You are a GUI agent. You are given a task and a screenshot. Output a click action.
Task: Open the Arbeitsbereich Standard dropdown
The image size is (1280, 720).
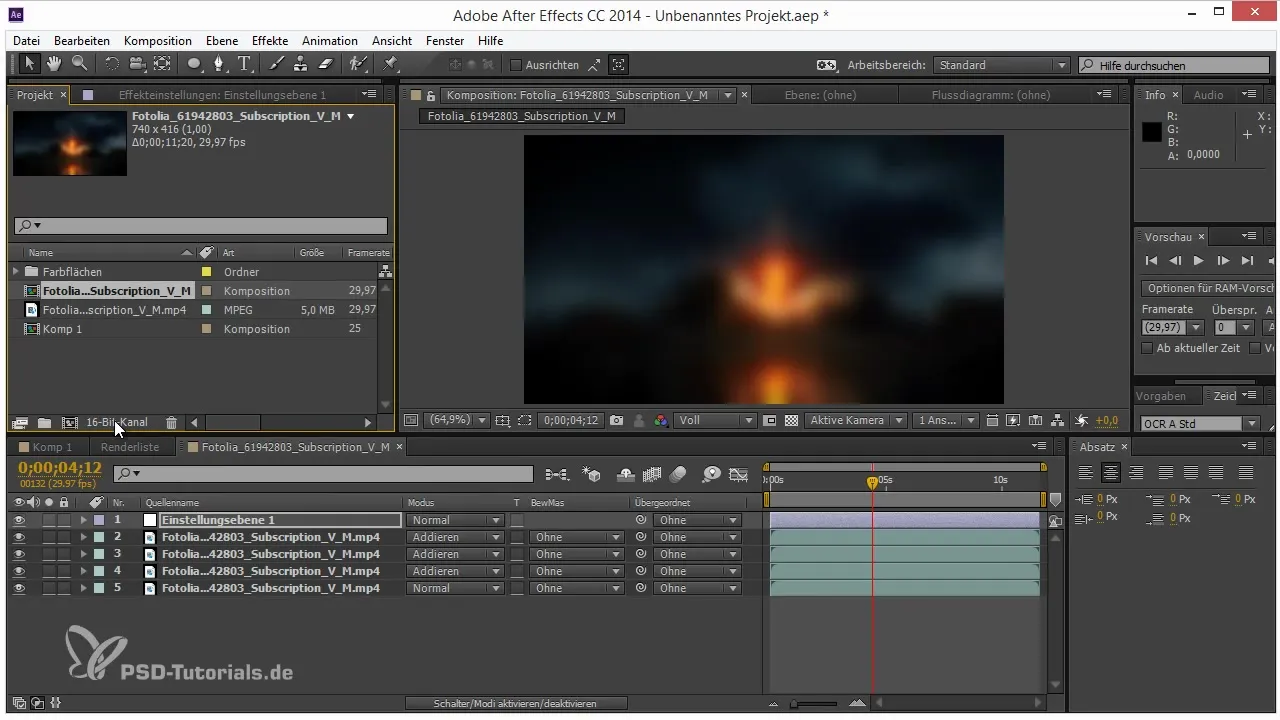pos(1002,65)
